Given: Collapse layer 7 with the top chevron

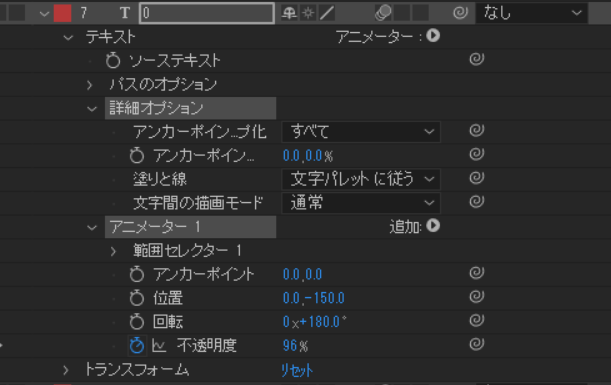Looking at the screenshot, I should pos(44,14).
